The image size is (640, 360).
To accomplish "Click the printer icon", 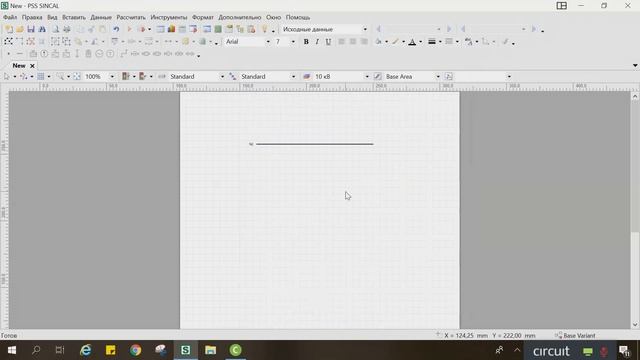I will [67, 29].
